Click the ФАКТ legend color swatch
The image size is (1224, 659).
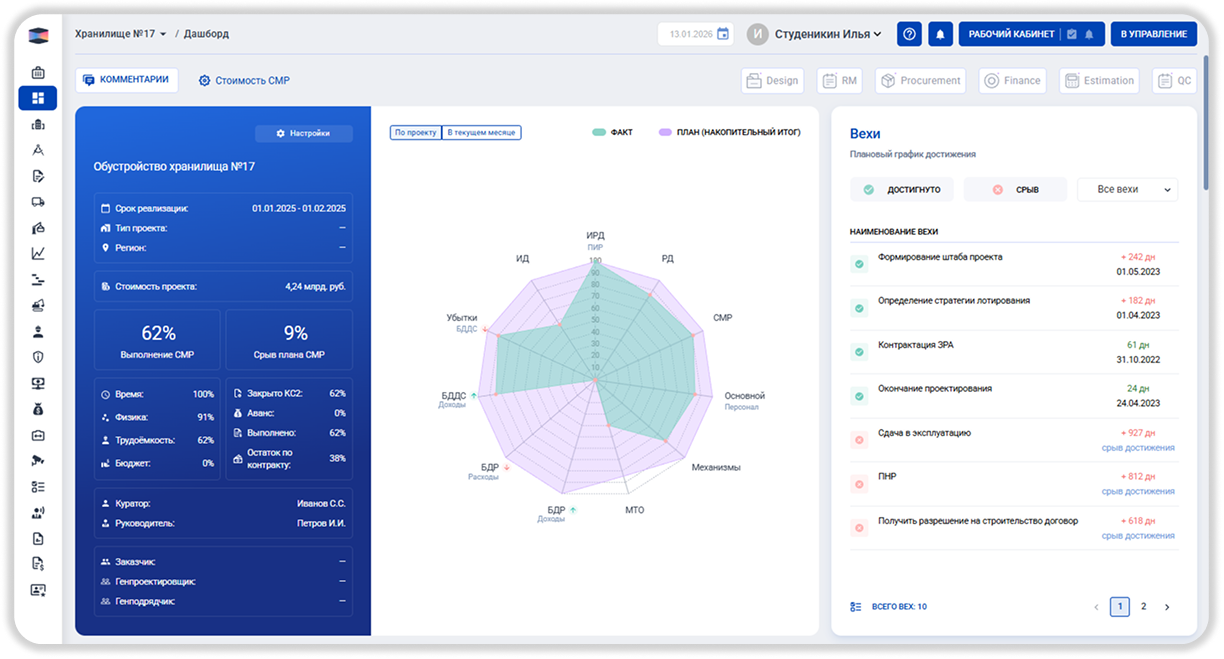click(x=599, y=132)
